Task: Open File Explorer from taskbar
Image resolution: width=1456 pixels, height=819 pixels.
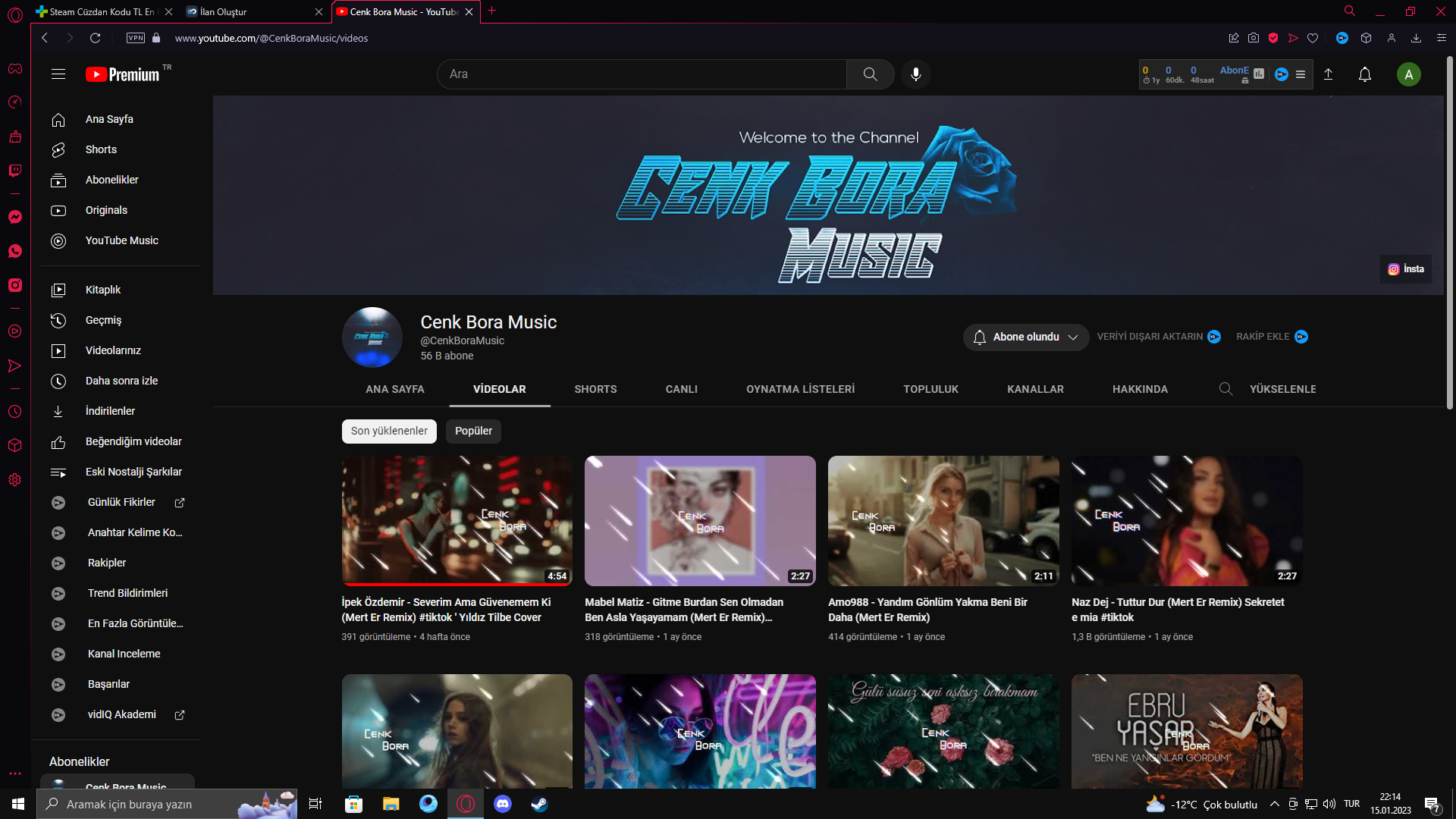Action: pos(391,804)
